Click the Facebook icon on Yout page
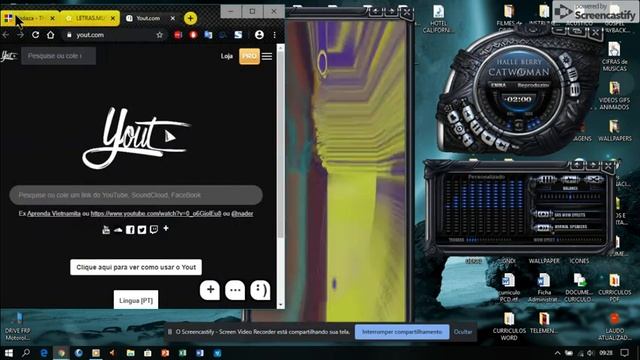 coord(130,230)
